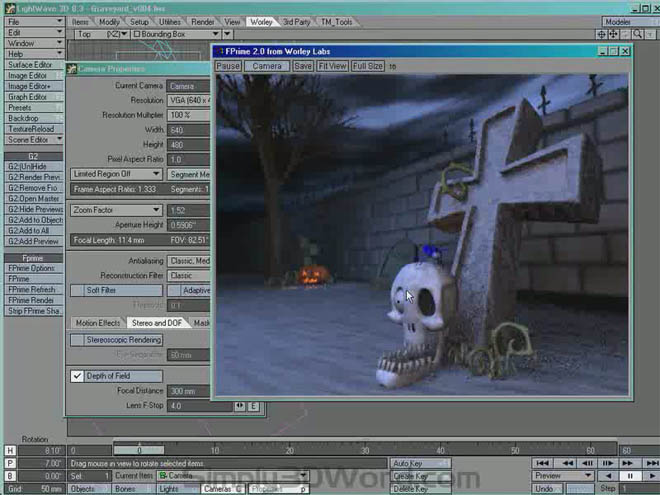The width and height of the screenshot is (660, 495).
Task: Switch to the Modify tab
Action: pyautogui.click(x=109, y=22)
